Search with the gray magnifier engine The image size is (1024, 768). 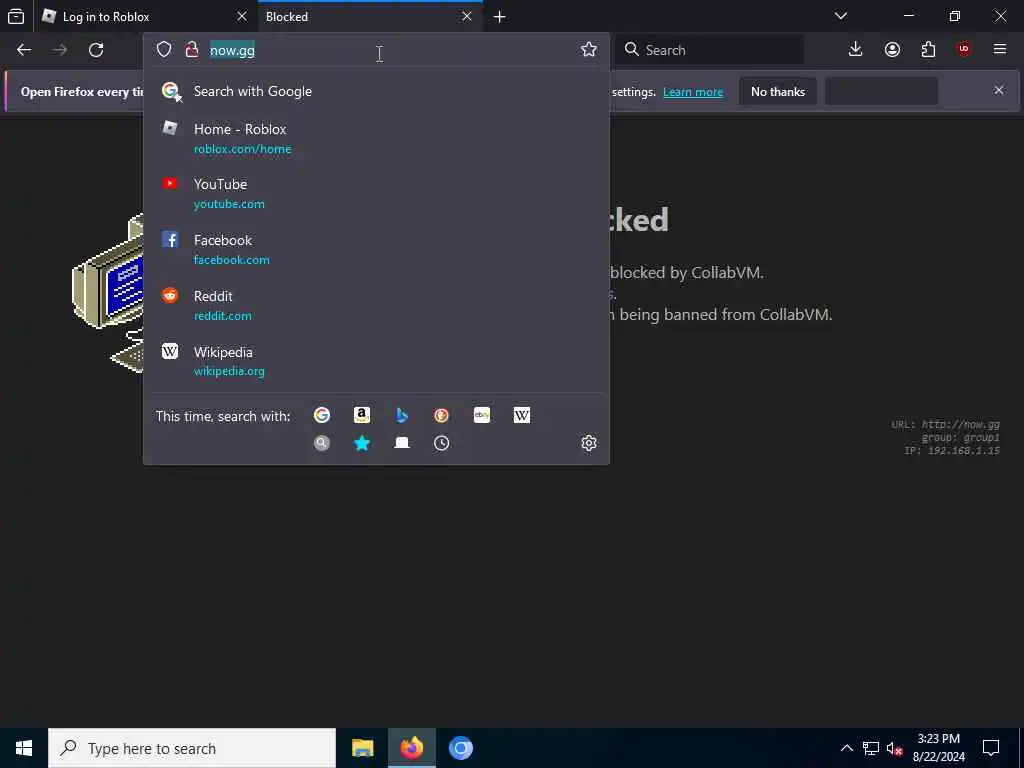pos(321,443)
